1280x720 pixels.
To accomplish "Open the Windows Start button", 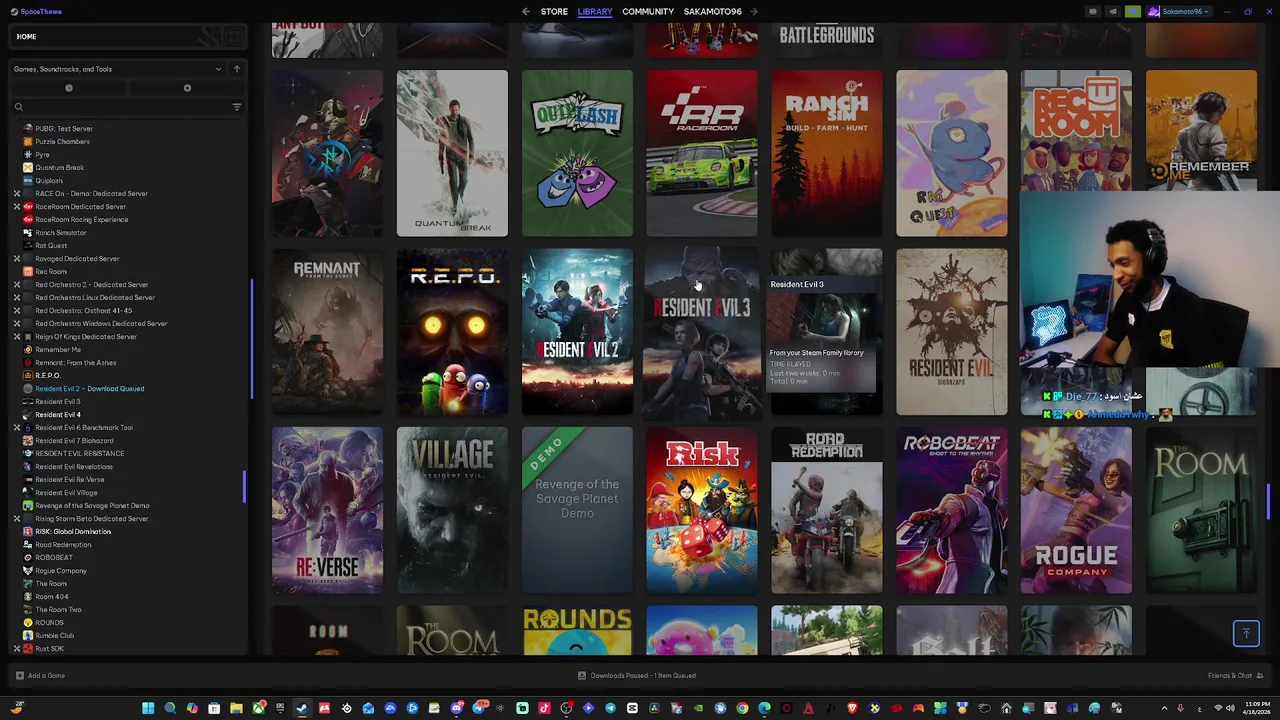I will (x=148, y=708).
